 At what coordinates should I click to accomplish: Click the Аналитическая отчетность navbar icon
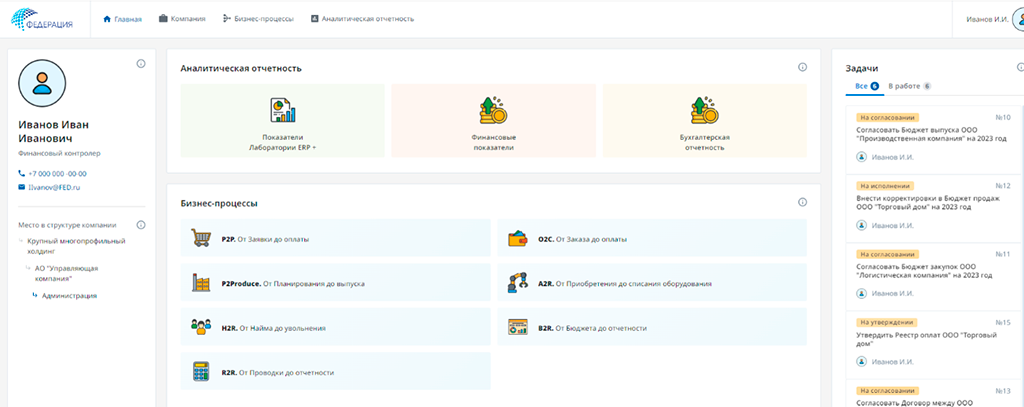pos(314,19)
